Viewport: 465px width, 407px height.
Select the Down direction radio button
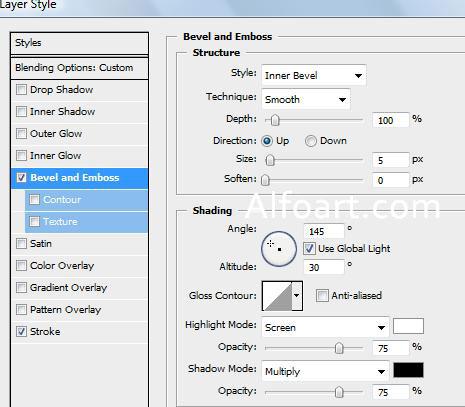tap(311, 141)
